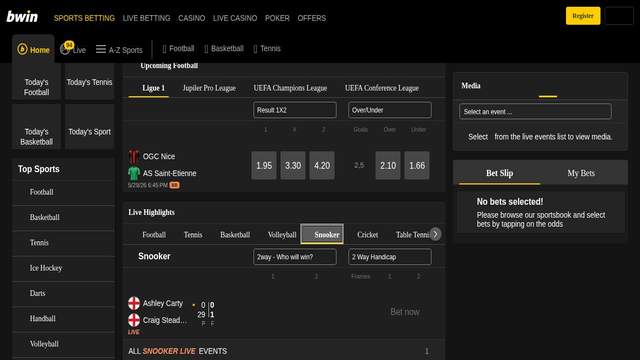Open Live section with counter badge
Viewport: 640px width, 360px height.
[x=73, y=49]
